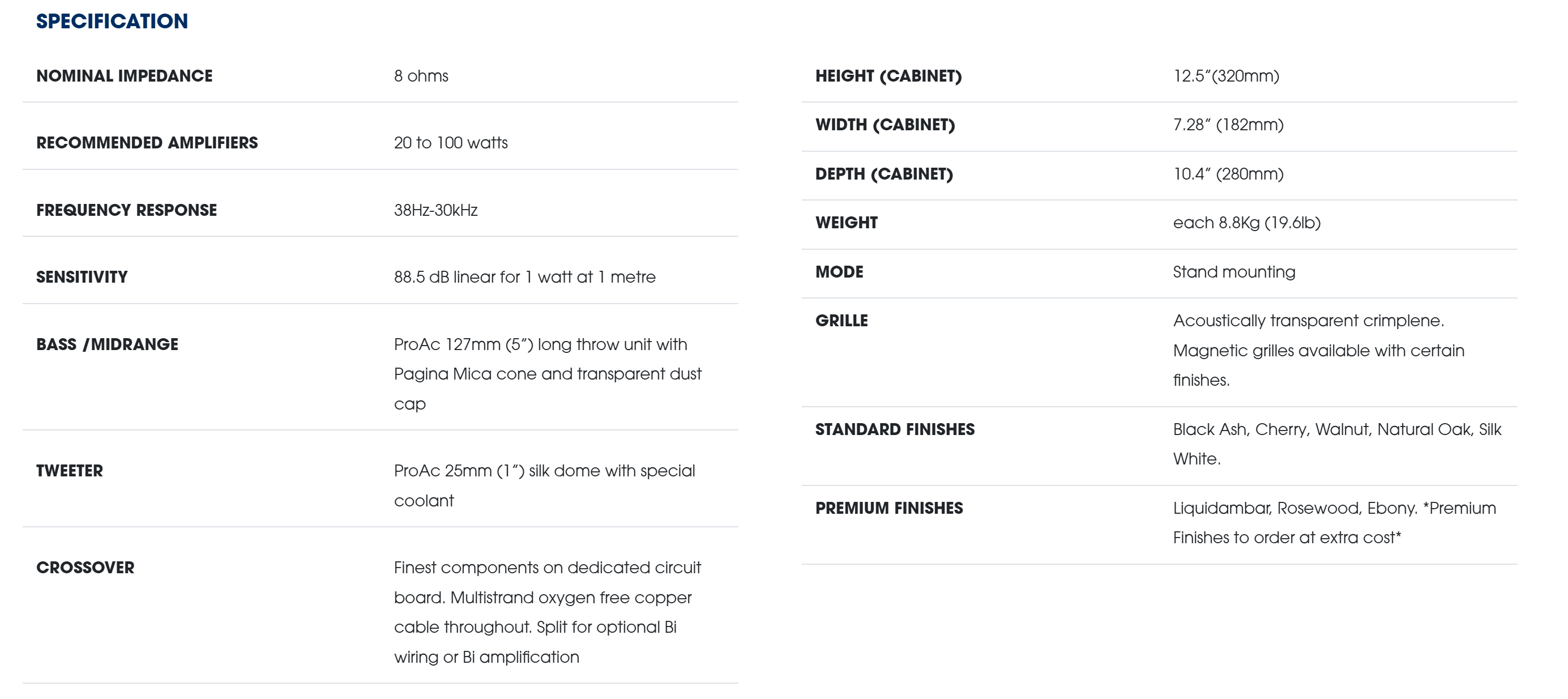Click the HEIGHT (CABINET) label
The image size is (1568, 699).
888,76
